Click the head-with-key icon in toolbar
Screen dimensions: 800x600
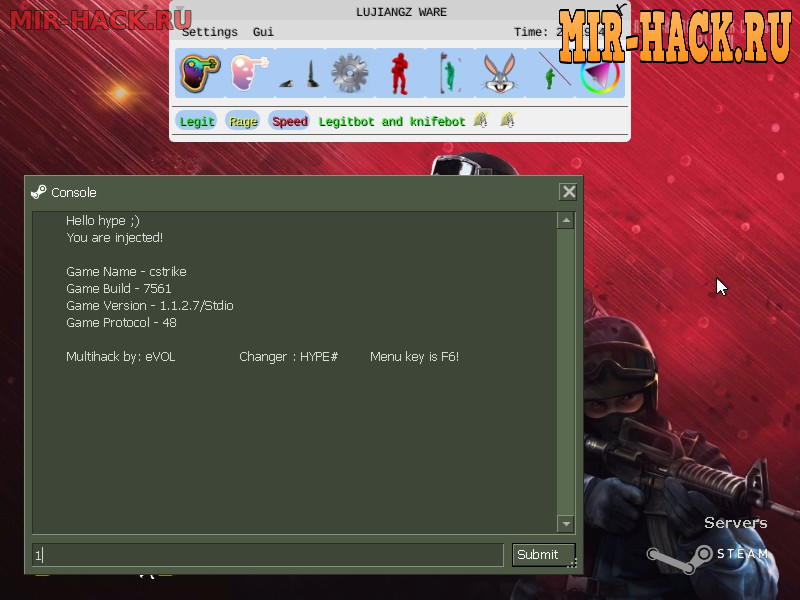click(x=199, y=73)
